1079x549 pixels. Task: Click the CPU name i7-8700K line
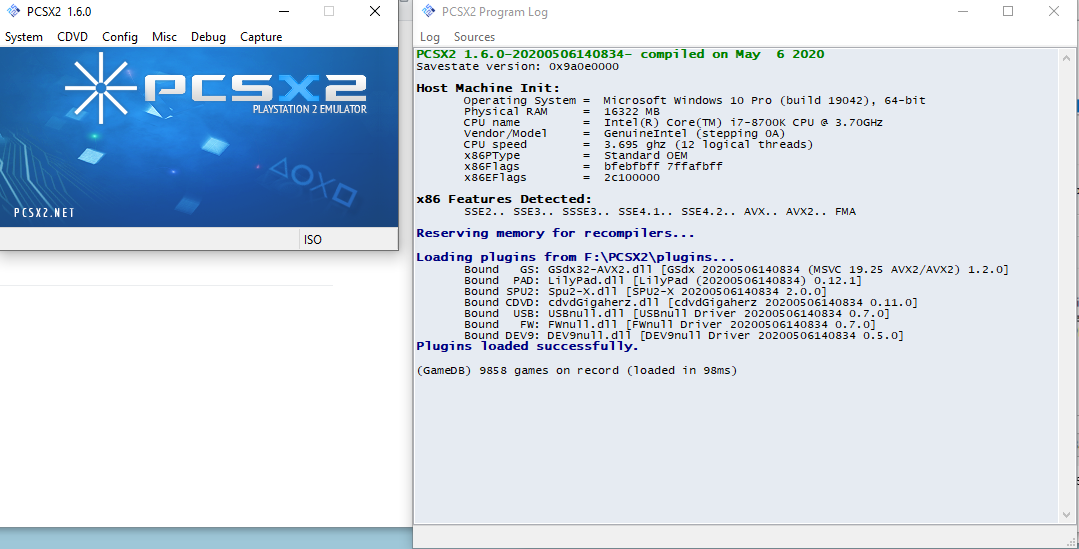tap(673, 122)
